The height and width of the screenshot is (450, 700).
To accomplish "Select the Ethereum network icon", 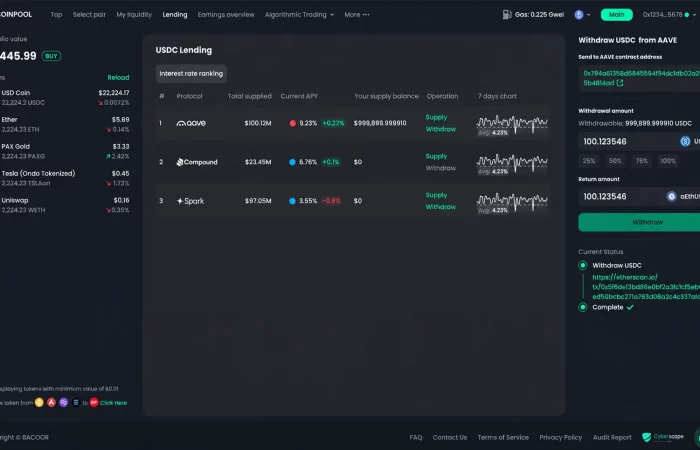I will point(579,15).
